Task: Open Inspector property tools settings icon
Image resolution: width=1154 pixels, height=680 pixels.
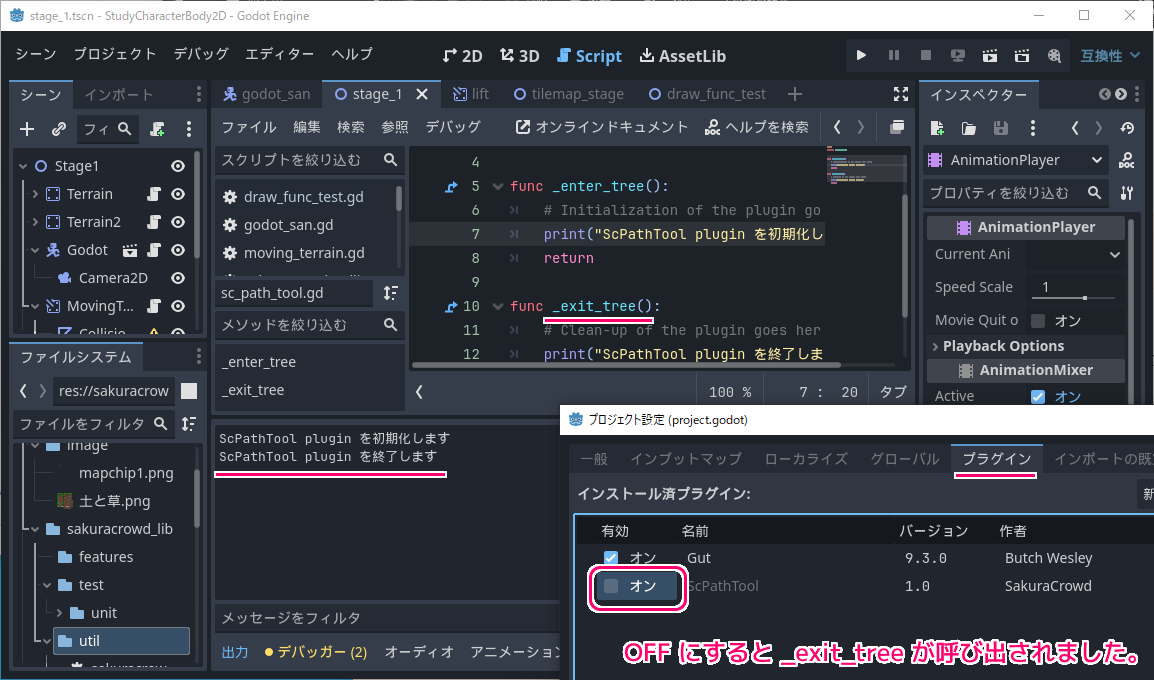Action: point(1127,193)
